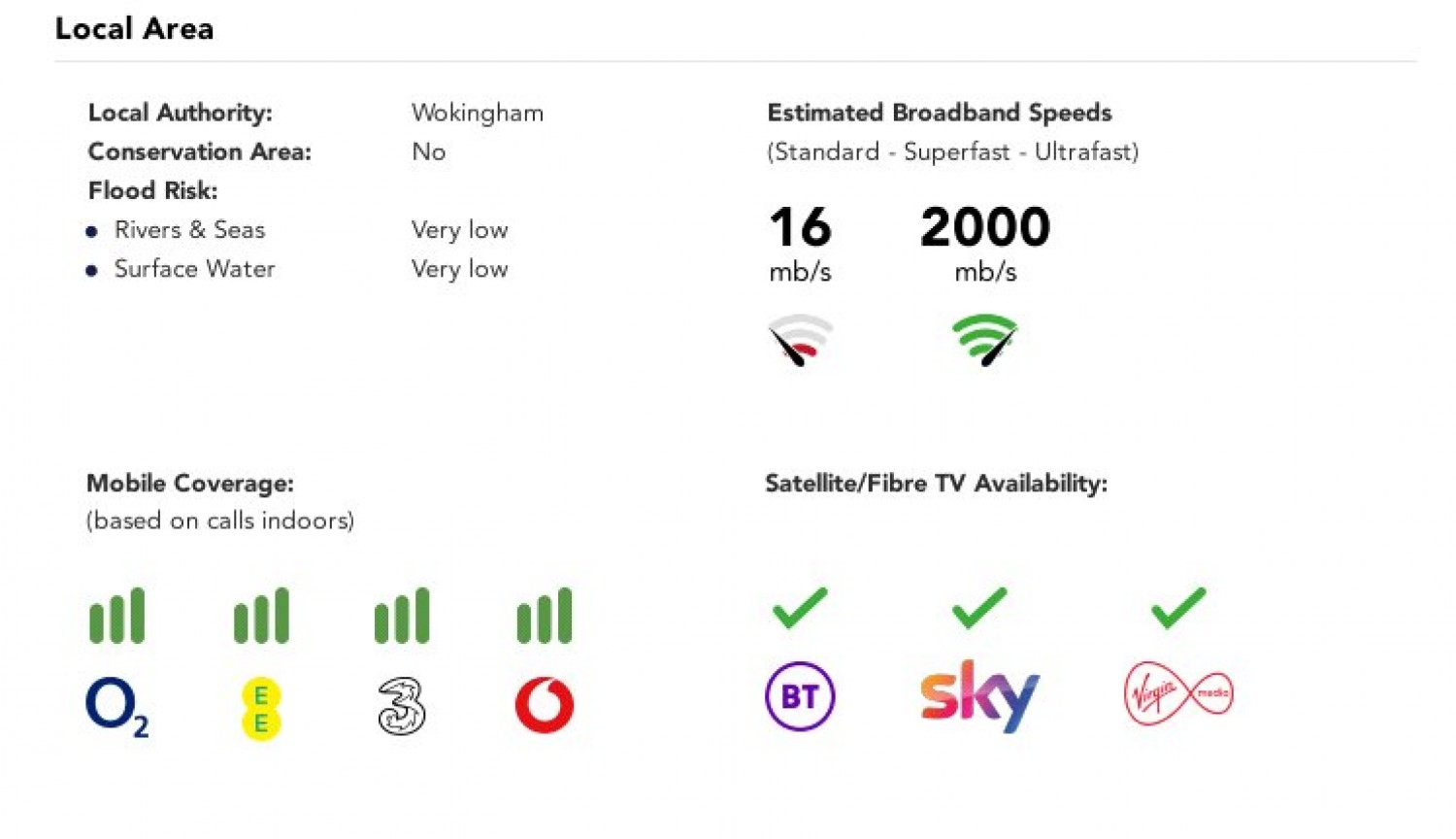Screen dimensions: 1456x839
Task: Click the red Vodafone logo
Action: [x=545, y=705]
